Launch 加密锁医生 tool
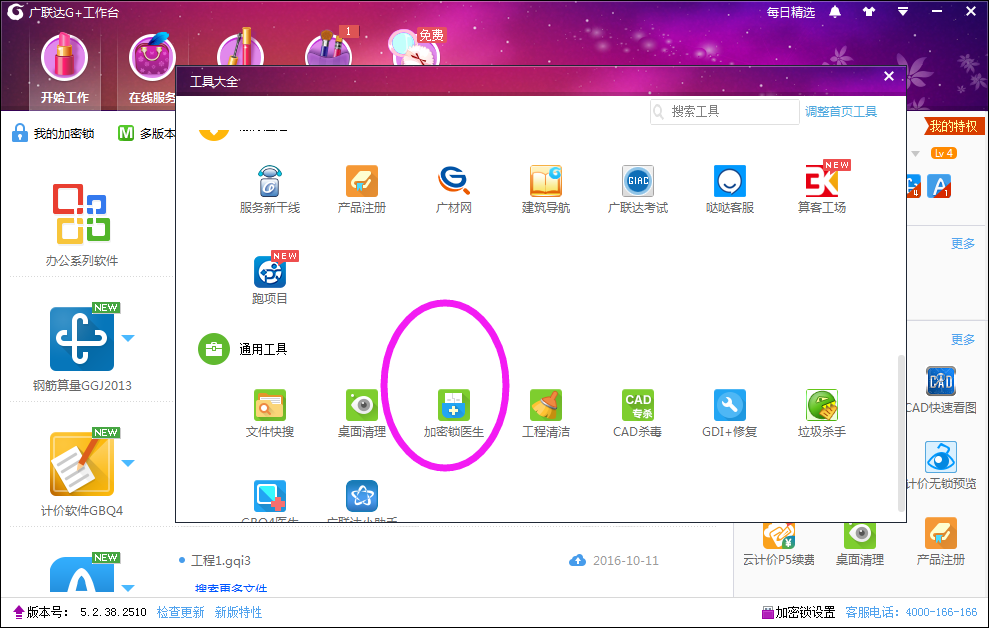 point(454,414)
